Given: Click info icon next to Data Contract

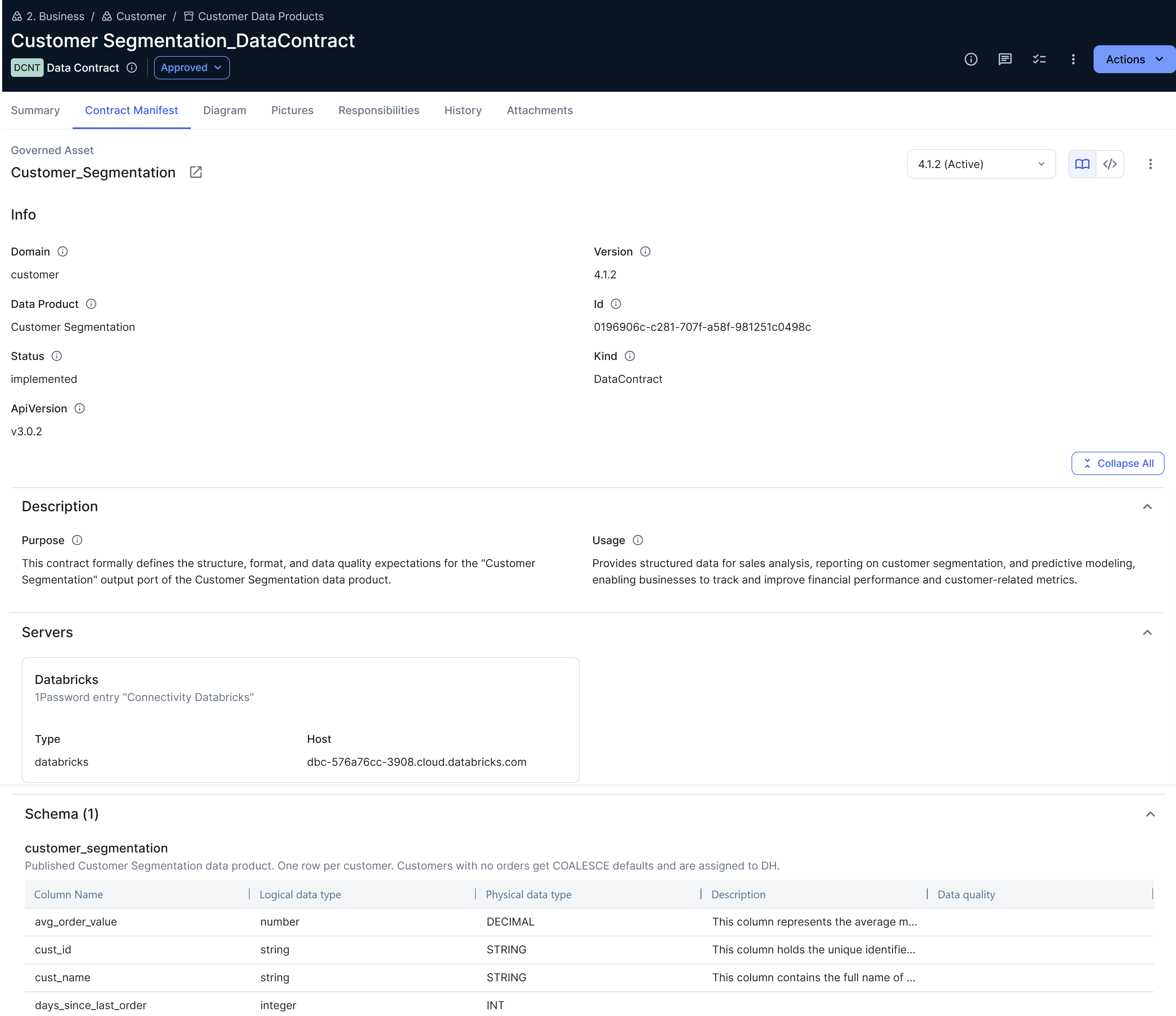Looking at the screenshot, I should (132, 68).
